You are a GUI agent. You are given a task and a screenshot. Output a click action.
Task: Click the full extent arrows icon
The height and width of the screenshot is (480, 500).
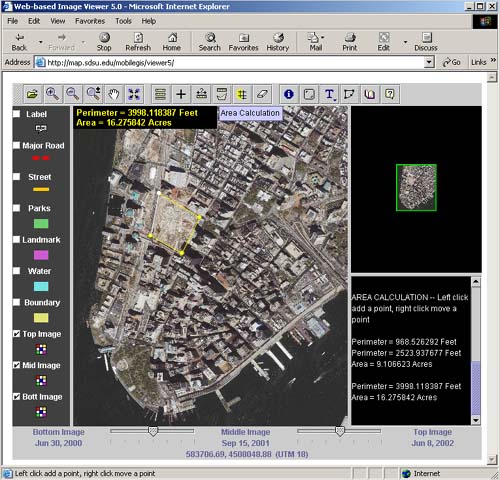click(x=134, y=94)
